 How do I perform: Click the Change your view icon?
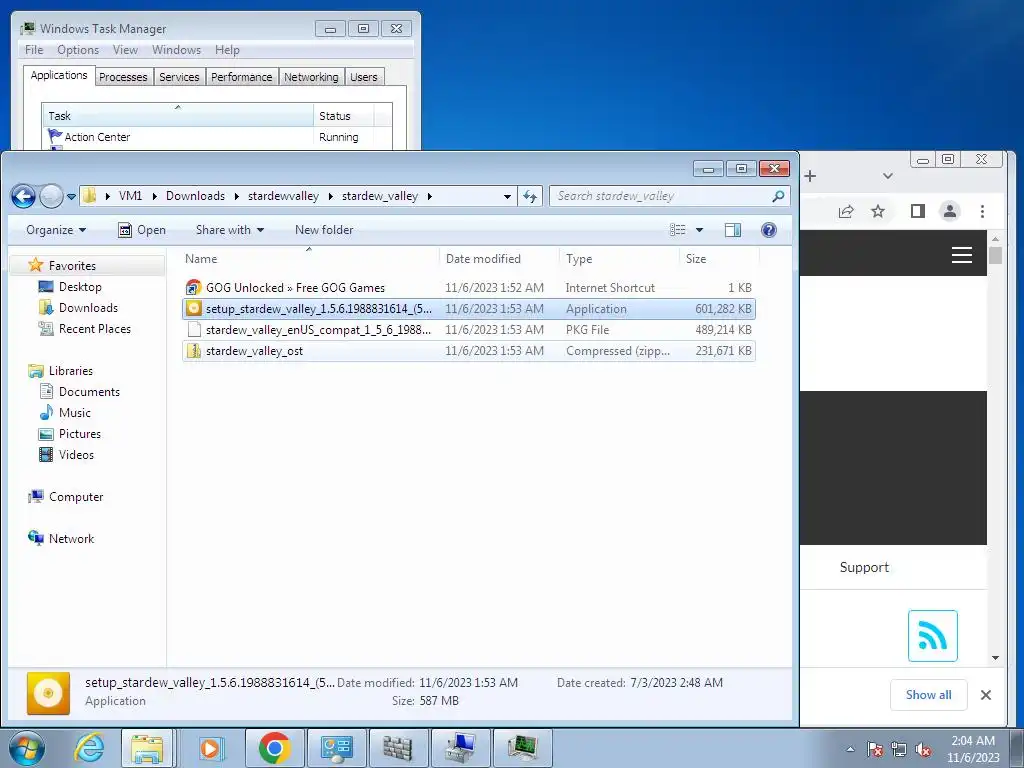[678, 230]
